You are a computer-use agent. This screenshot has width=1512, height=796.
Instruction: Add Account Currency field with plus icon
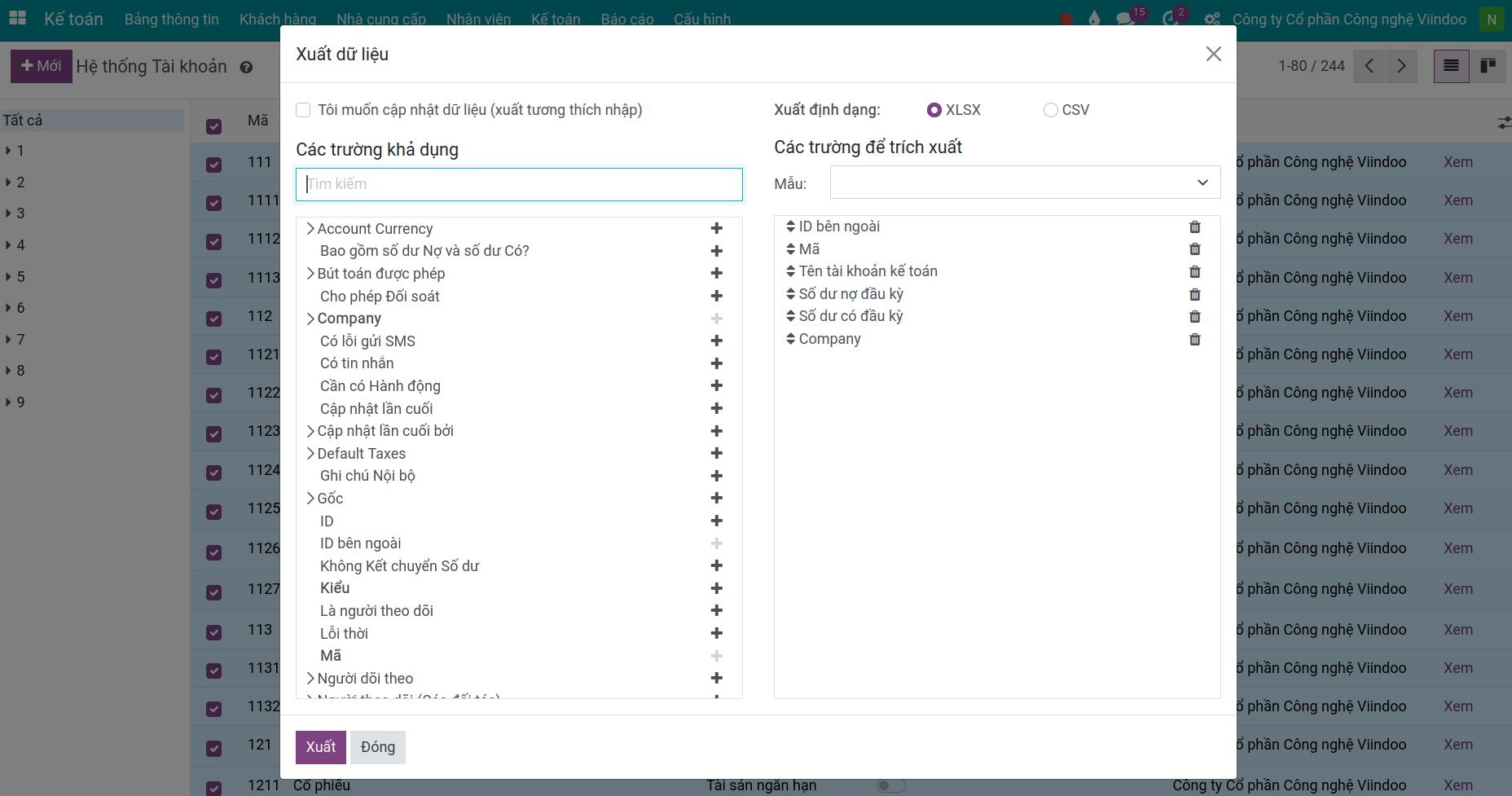coord(716,229)
